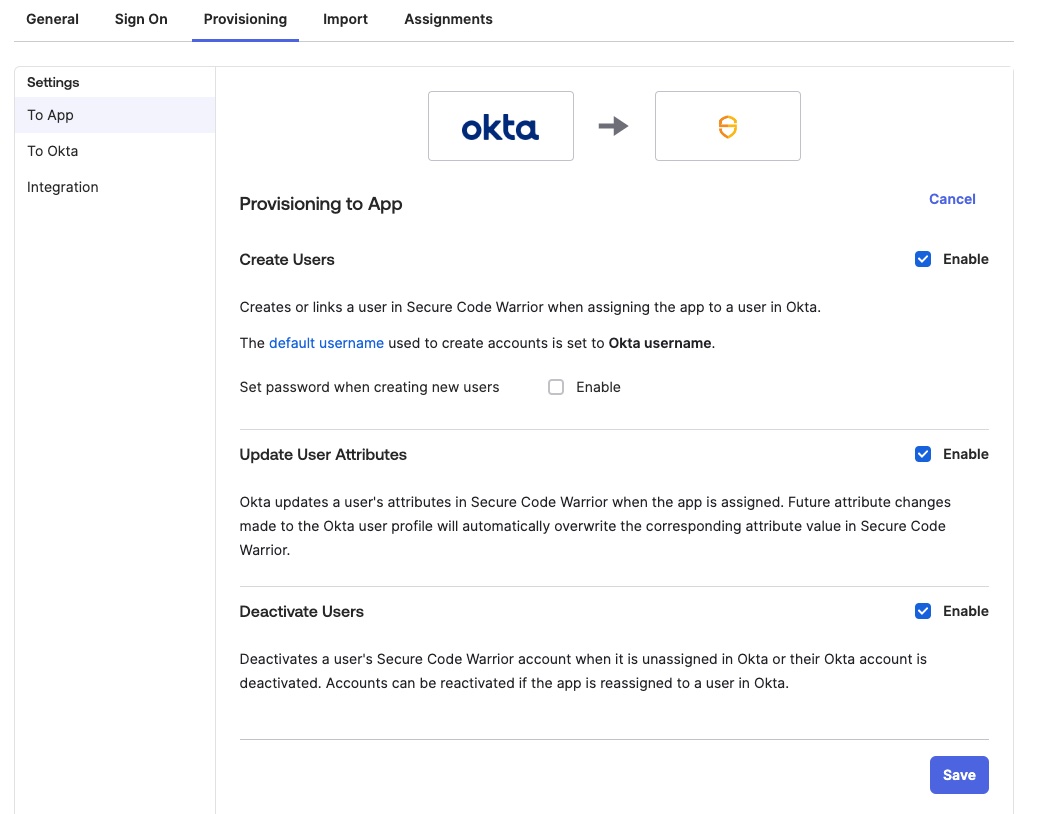Toggle Update User Attributes Enable checkbox
This screenshot has width=1039, height=814.
923,454
